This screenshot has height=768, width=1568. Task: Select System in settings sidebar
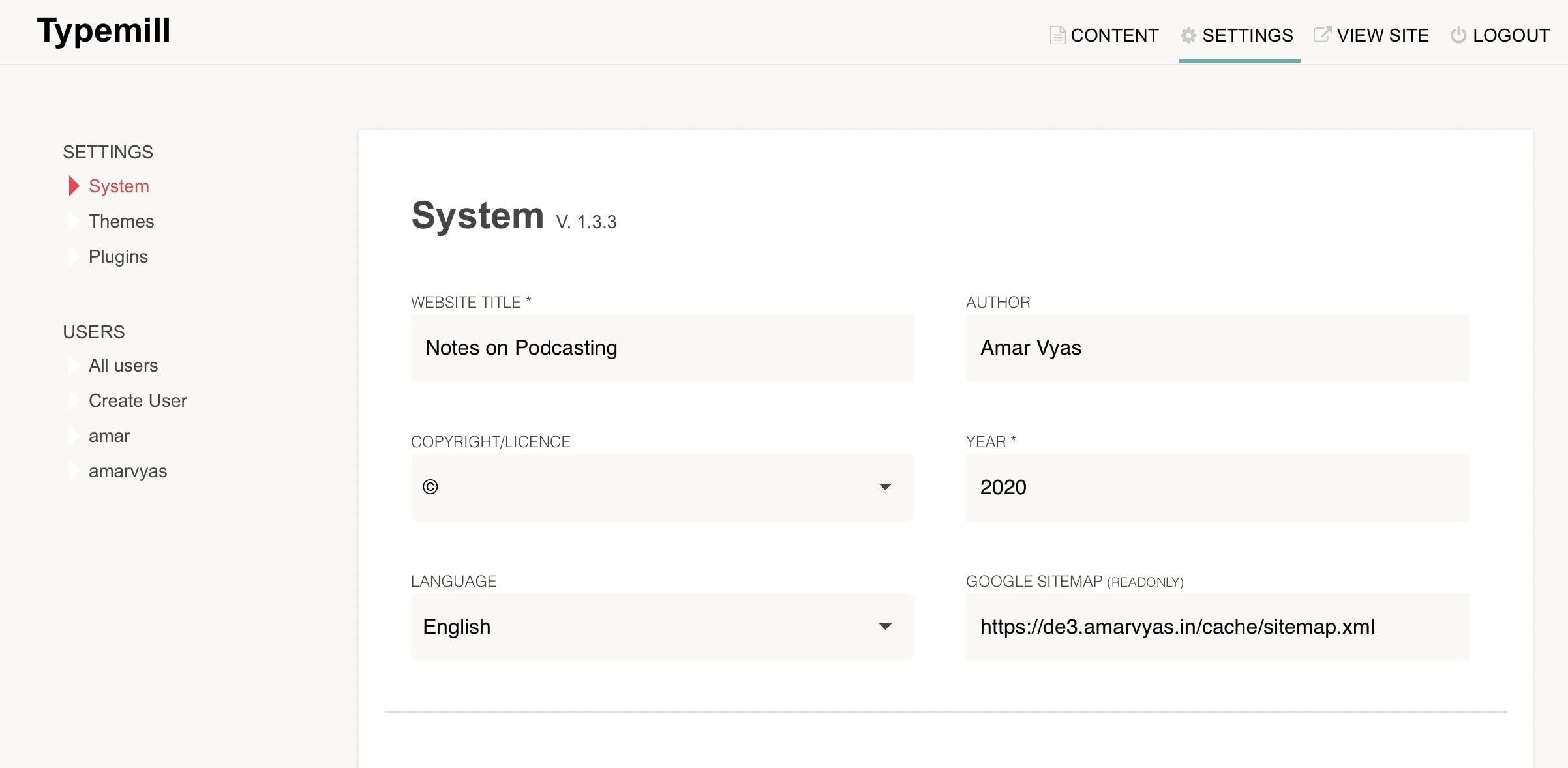119,186
